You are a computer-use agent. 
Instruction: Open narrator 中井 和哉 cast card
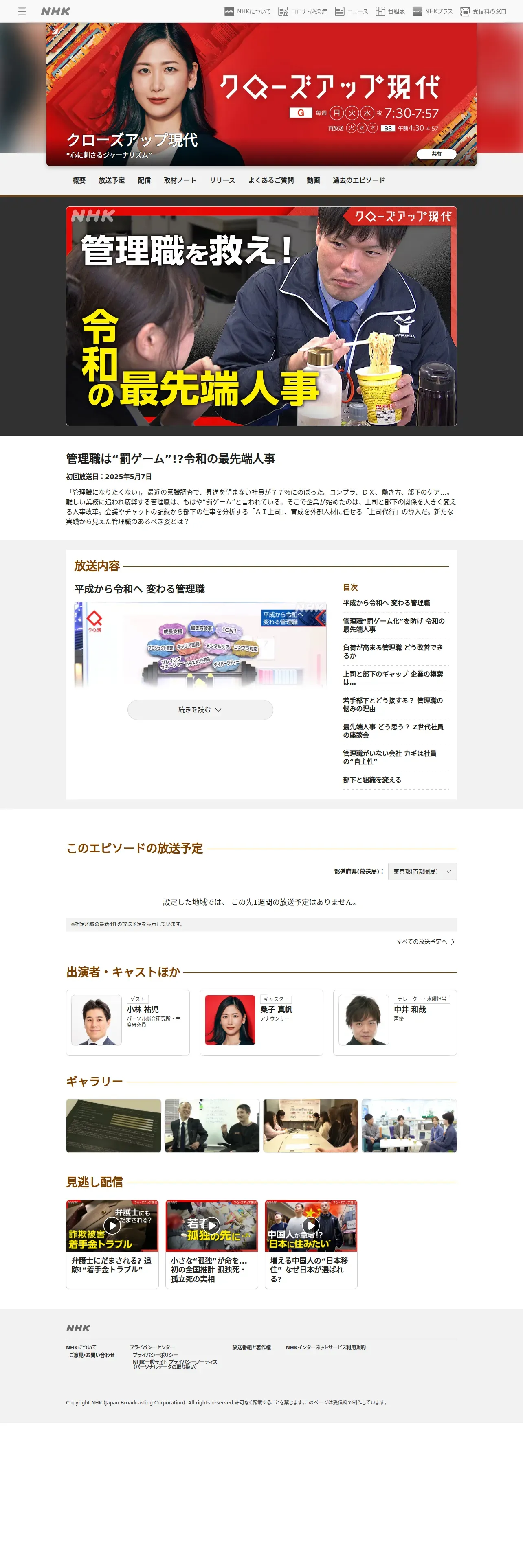coord(395,1023)
